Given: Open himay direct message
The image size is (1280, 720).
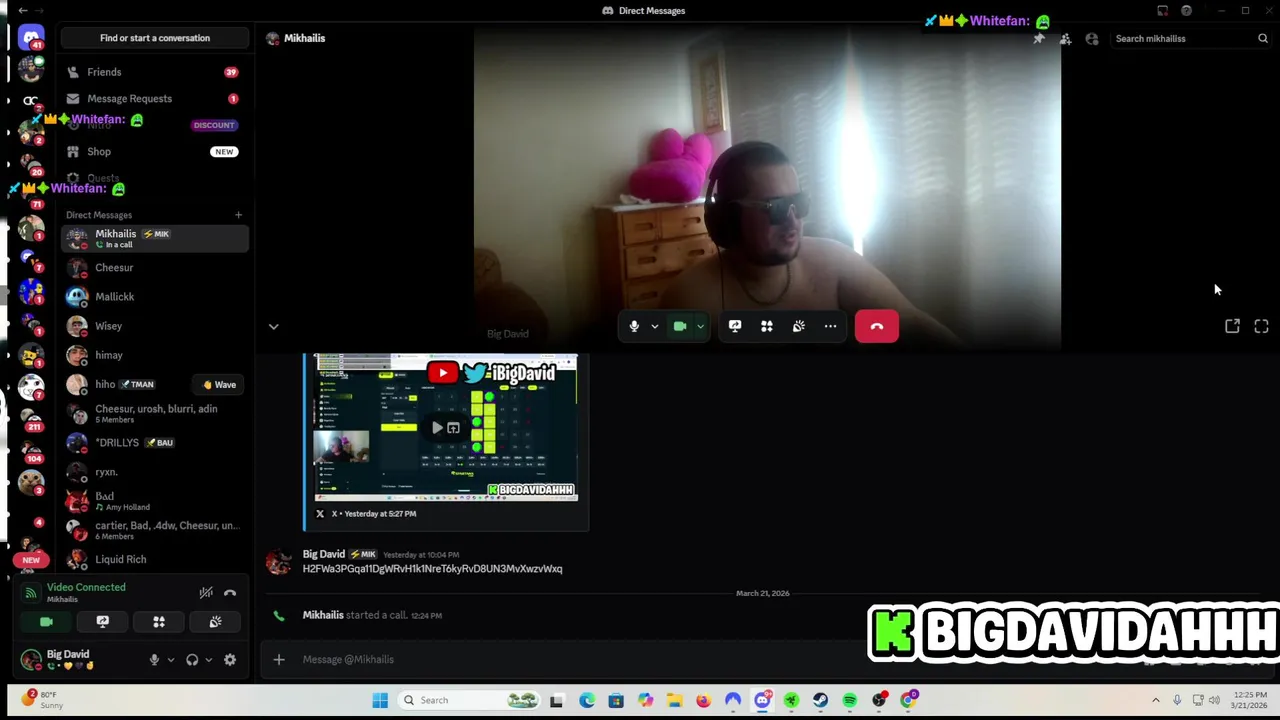Looking at the screenshot, I should tap(155, 355).
